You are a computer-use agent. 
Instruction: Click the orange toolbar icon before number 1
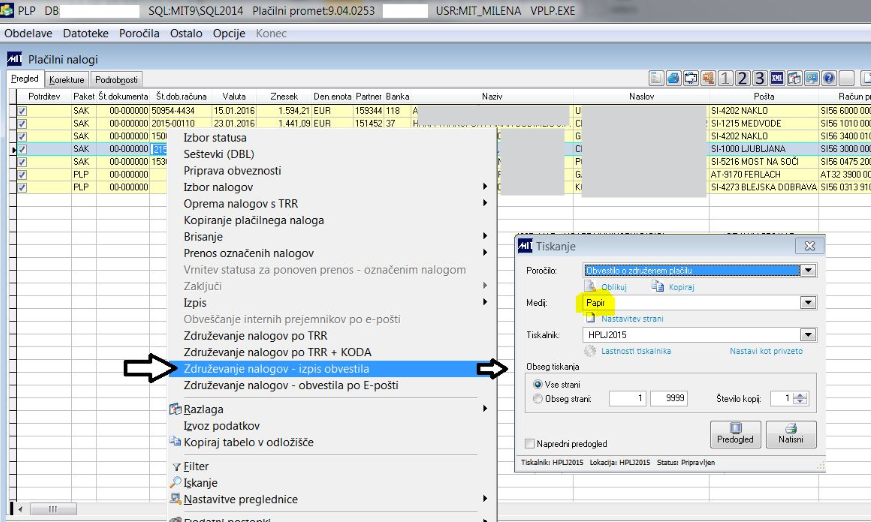click(x=708, y=78)
